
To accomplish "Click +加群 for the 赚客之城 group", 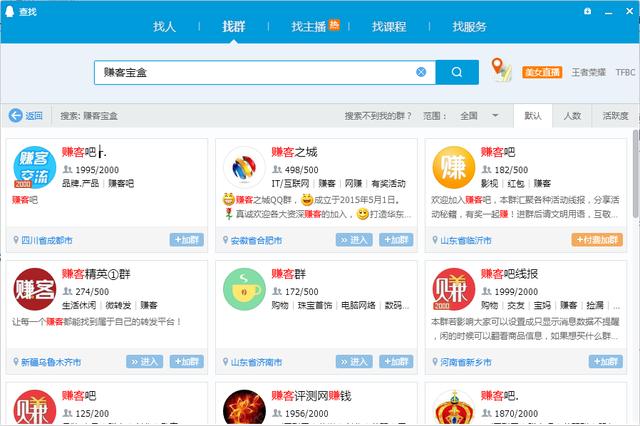I will (396, 240).
